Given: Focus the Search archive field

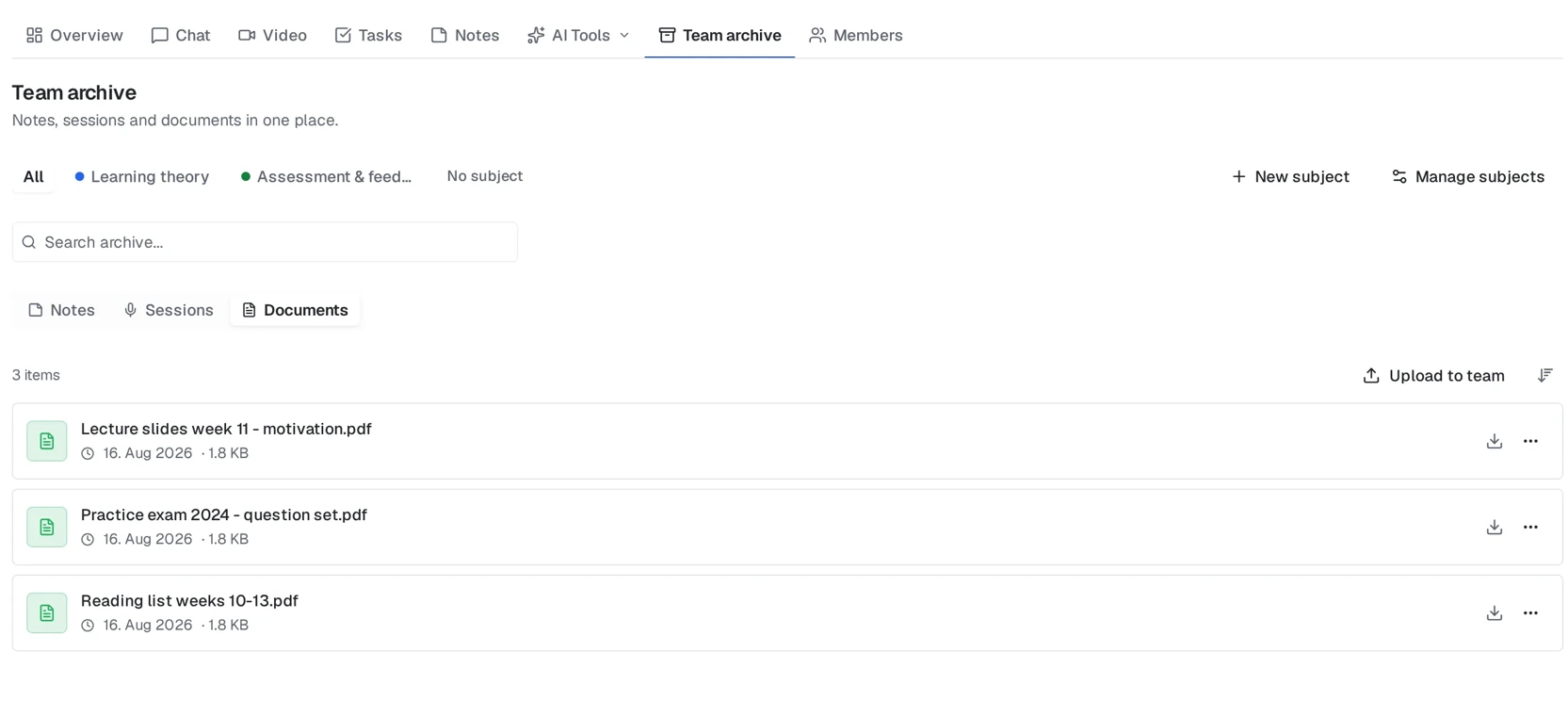Looking at the screenshot, I should (x=265, y=242).
